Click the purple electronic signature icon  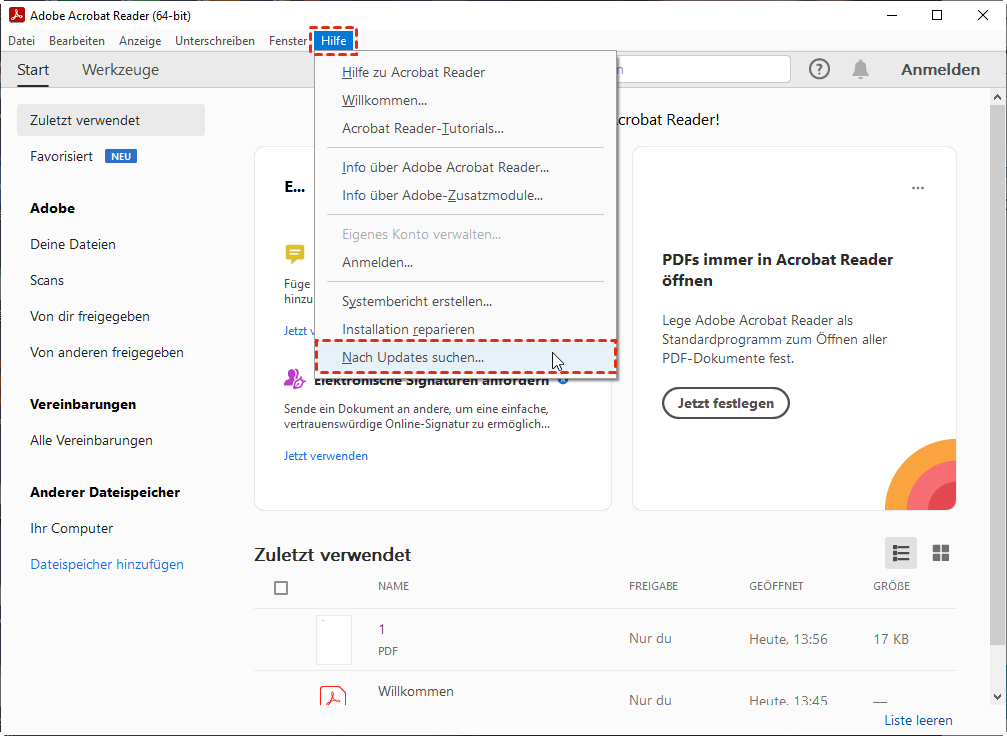294,379
